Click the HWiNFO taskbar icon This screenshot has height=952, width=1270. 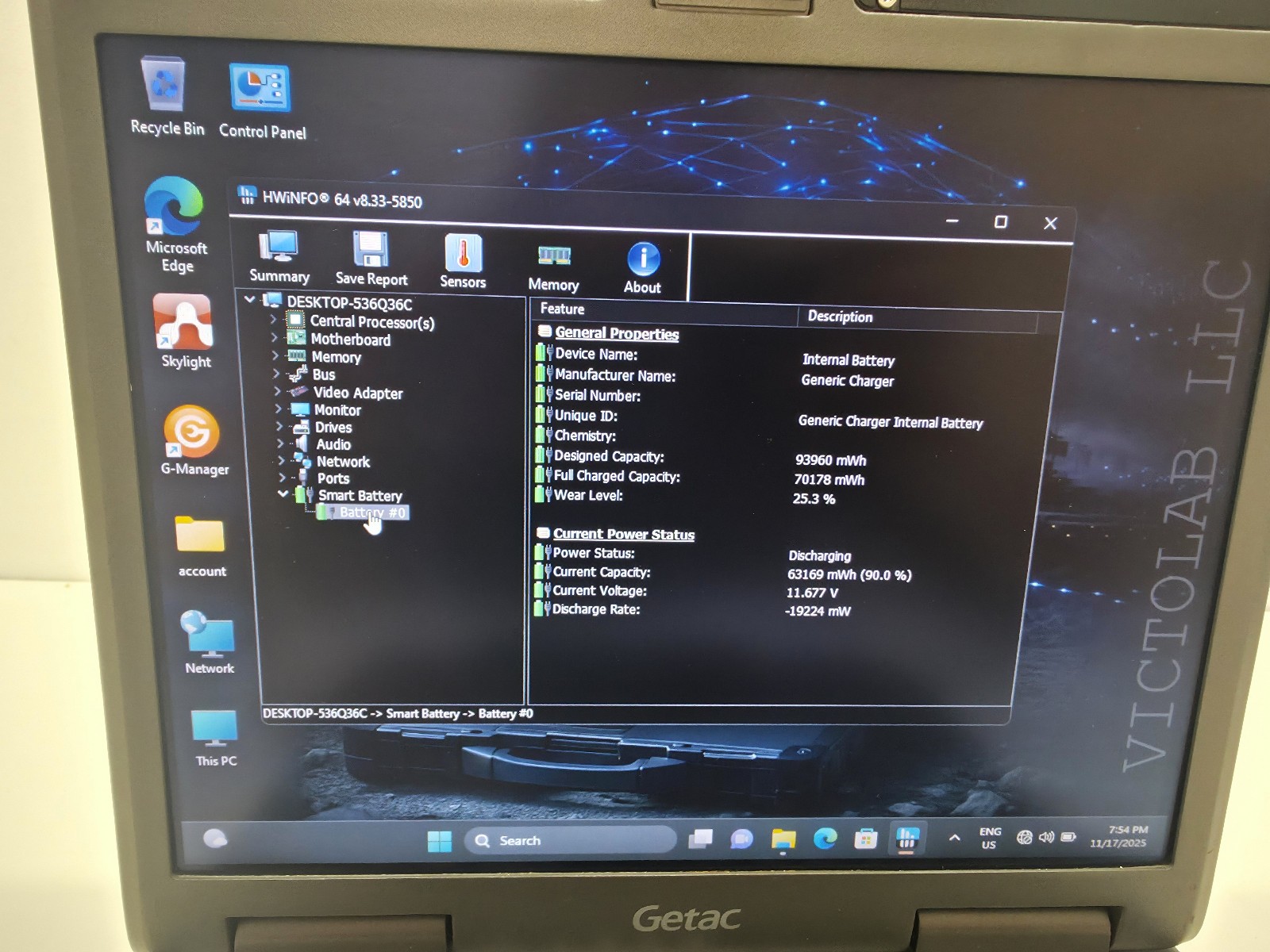click(907, 838)
